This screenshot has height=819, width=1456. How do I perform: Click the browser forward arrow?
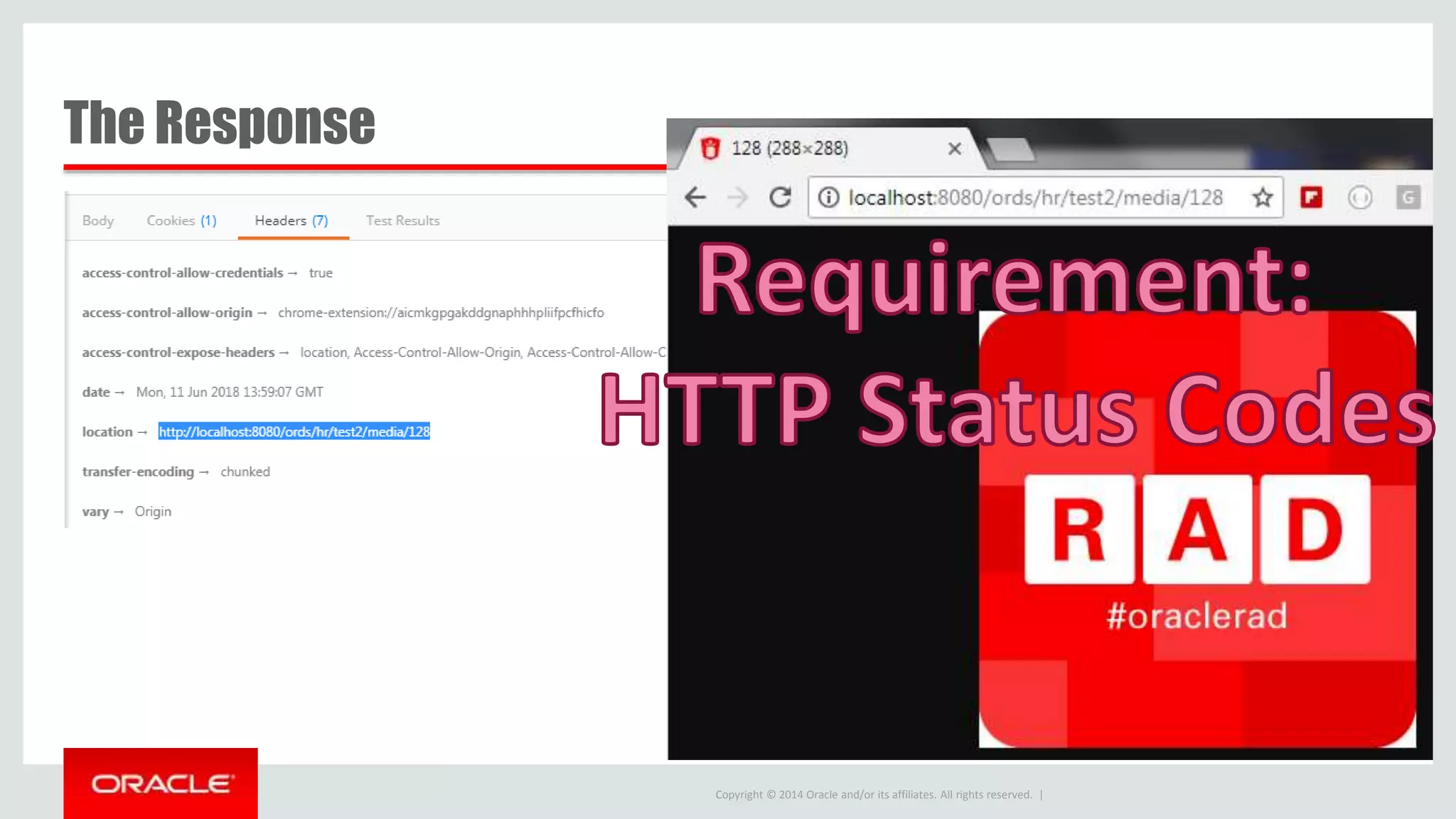(x=738, y=197)
